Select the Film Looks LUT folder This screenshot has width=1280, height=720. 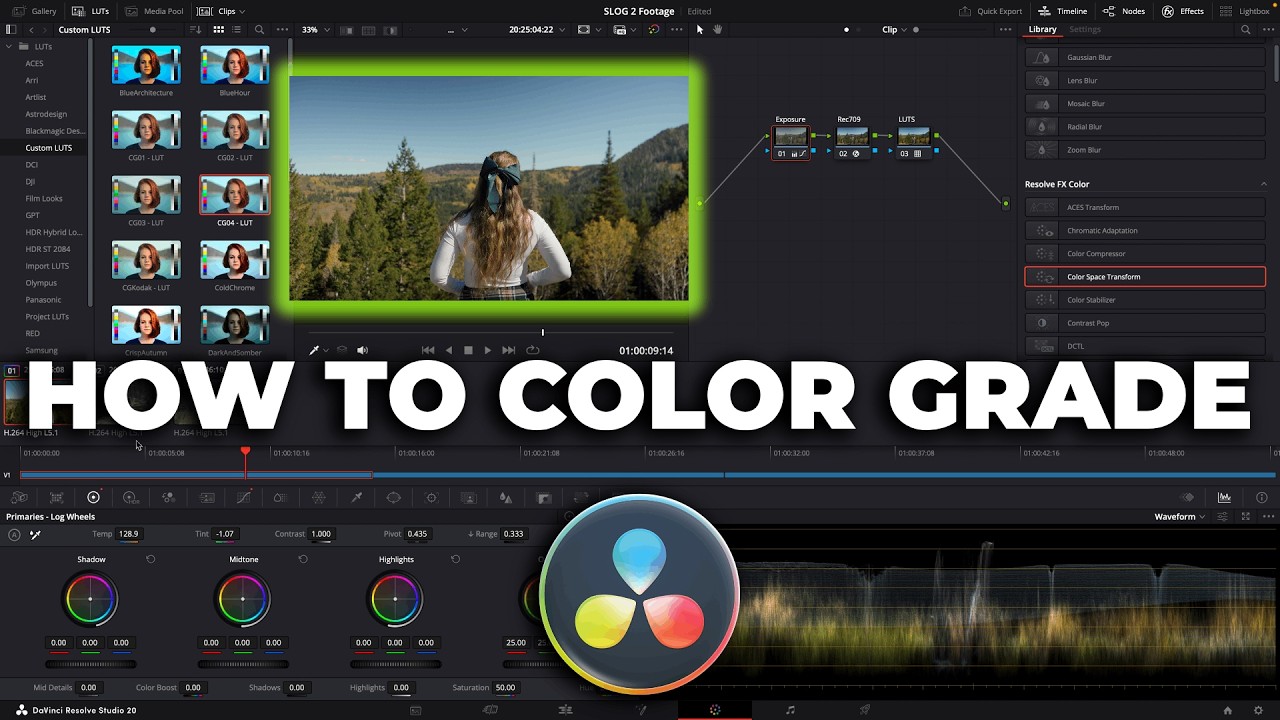pos(44,198)
